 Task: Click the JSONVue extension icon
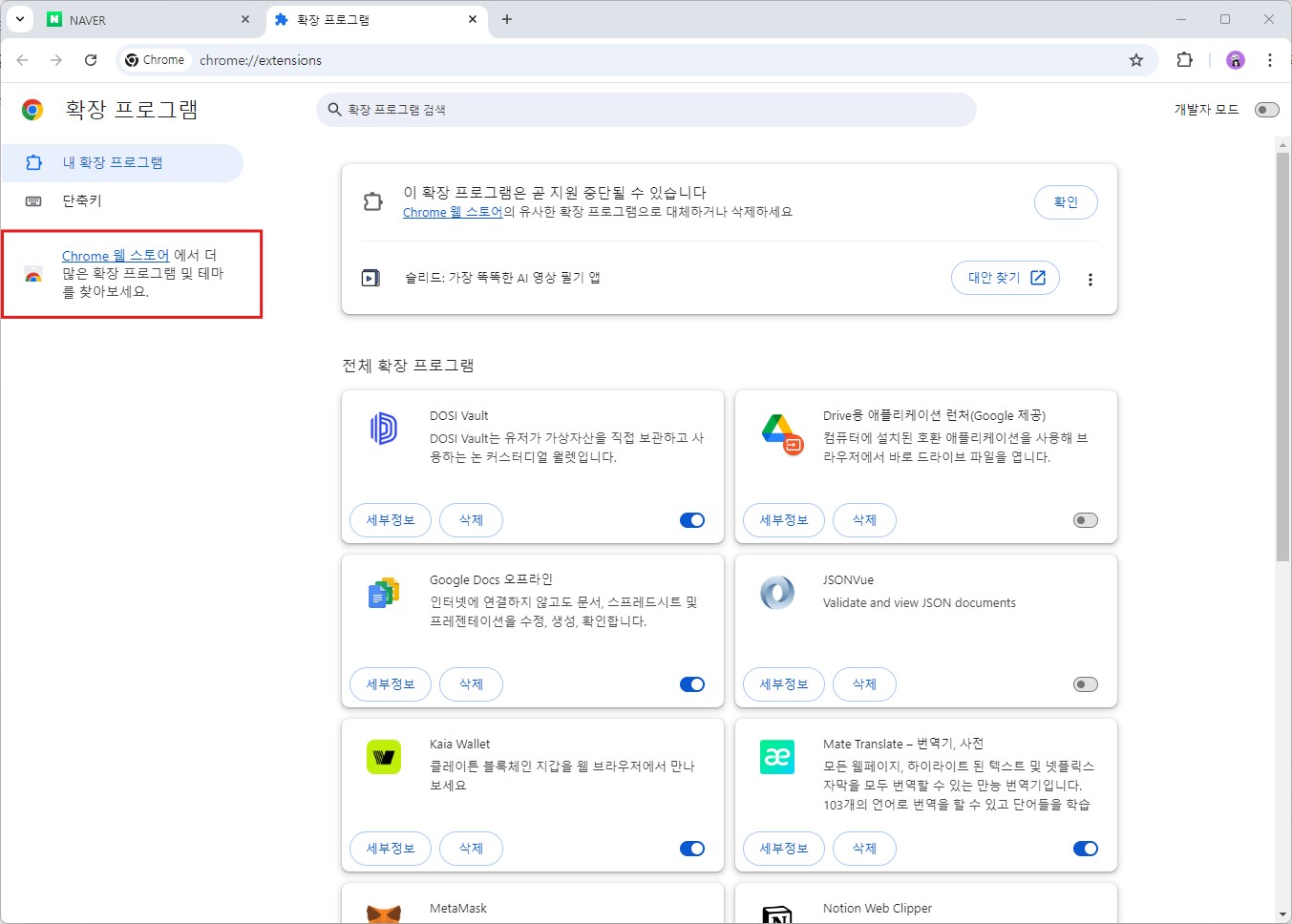pyautogui.click(x=777, y=593)
